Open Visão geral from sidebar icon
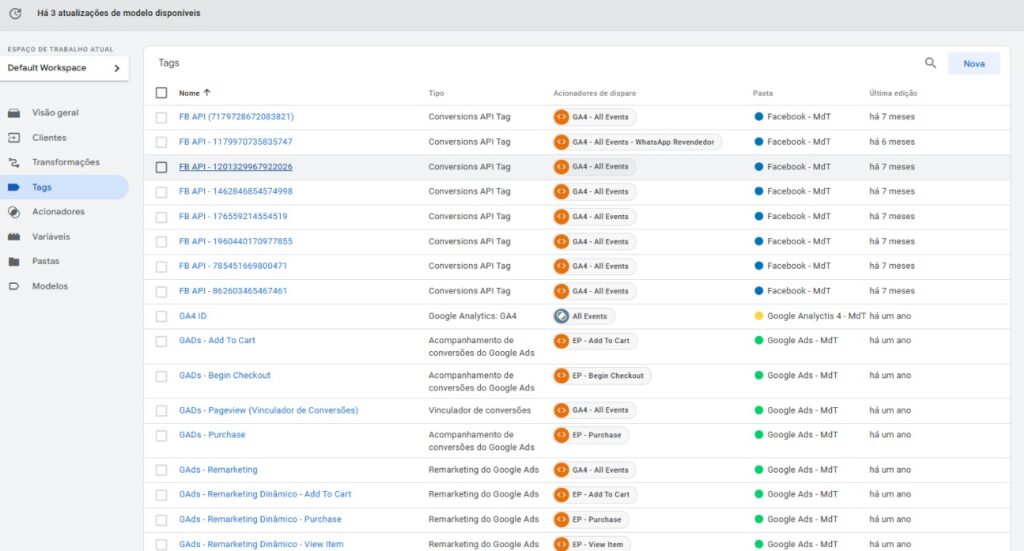This screenshot has height=551, width=1024. pyautogui.click(x=14, y=113)
